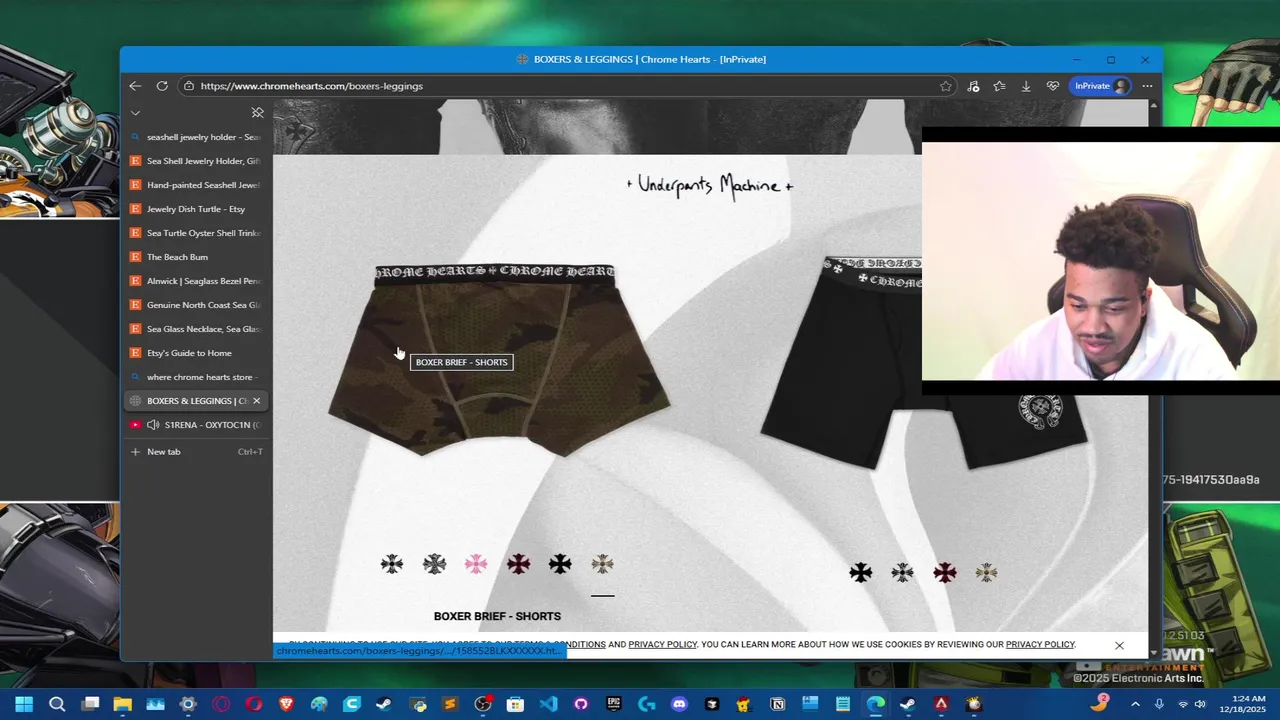Image resolution: width=1280 pixels, height=720 pixels.
Task: Open taskbar Search
Action: click(57, 704)
